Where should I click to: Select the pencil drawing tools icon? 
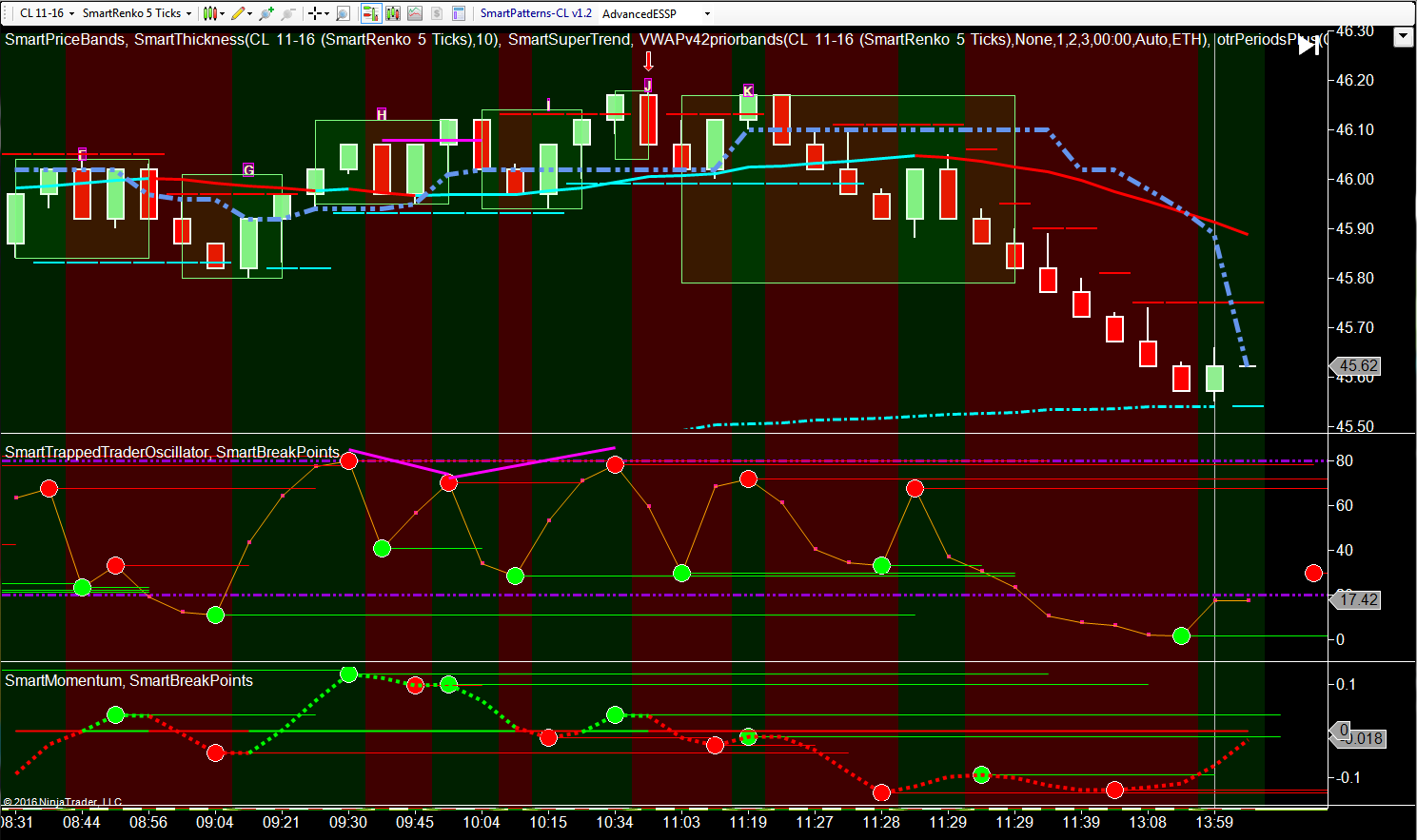[238, 13]
